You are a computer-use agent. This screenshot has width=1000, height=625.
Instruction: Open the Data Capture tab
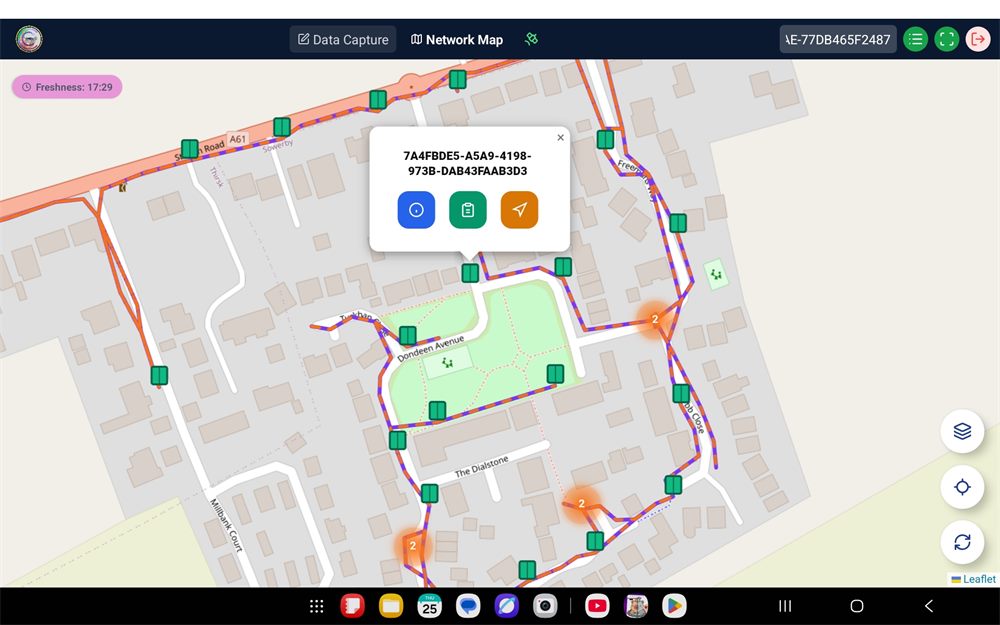click(343, 40)
